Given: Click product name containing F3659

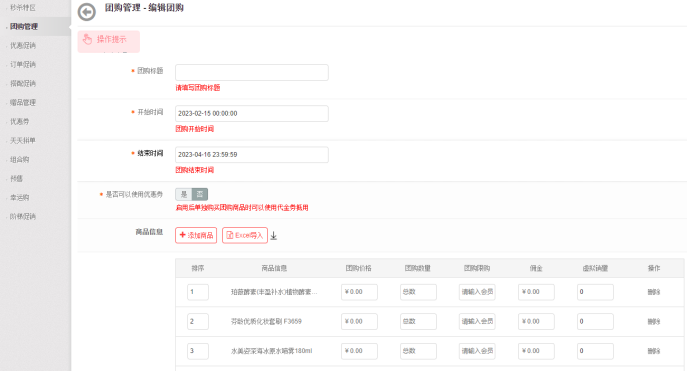Looking at the screenshot, I should pyautogui.click(x=266, y=321).
